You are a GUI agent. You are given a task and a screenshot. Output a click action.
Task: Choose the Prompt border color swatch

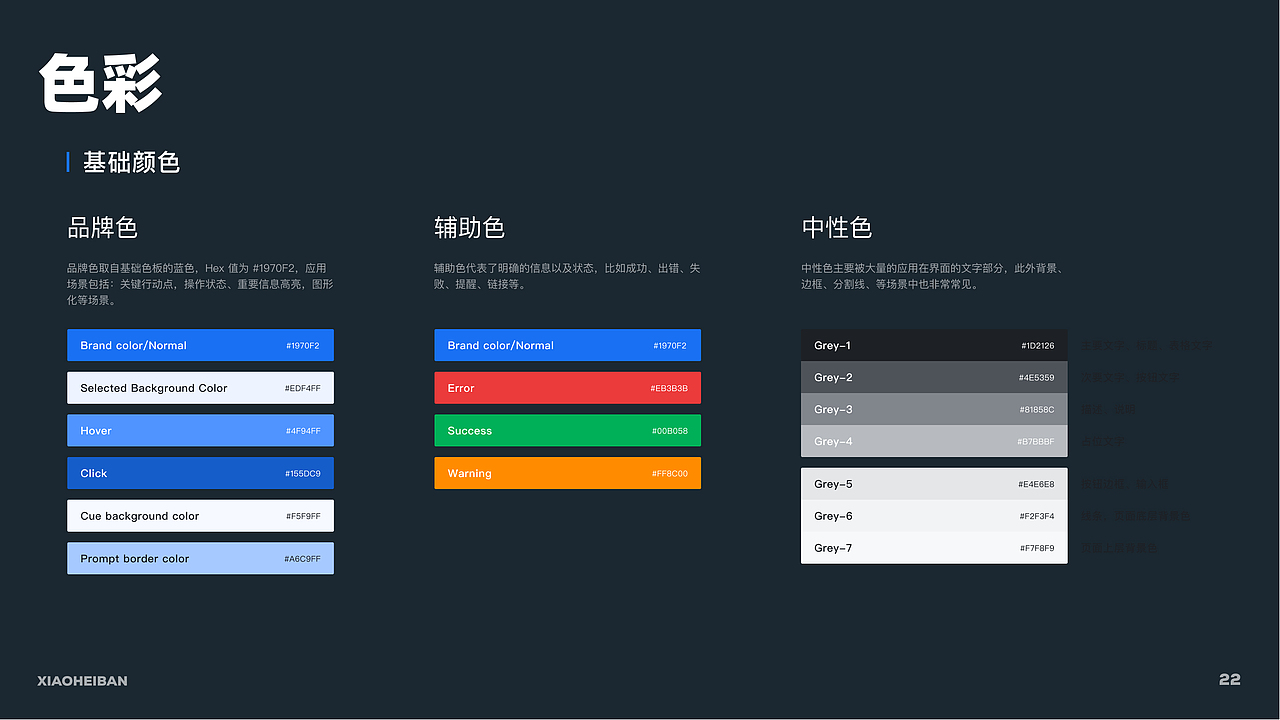pos(200,559)
